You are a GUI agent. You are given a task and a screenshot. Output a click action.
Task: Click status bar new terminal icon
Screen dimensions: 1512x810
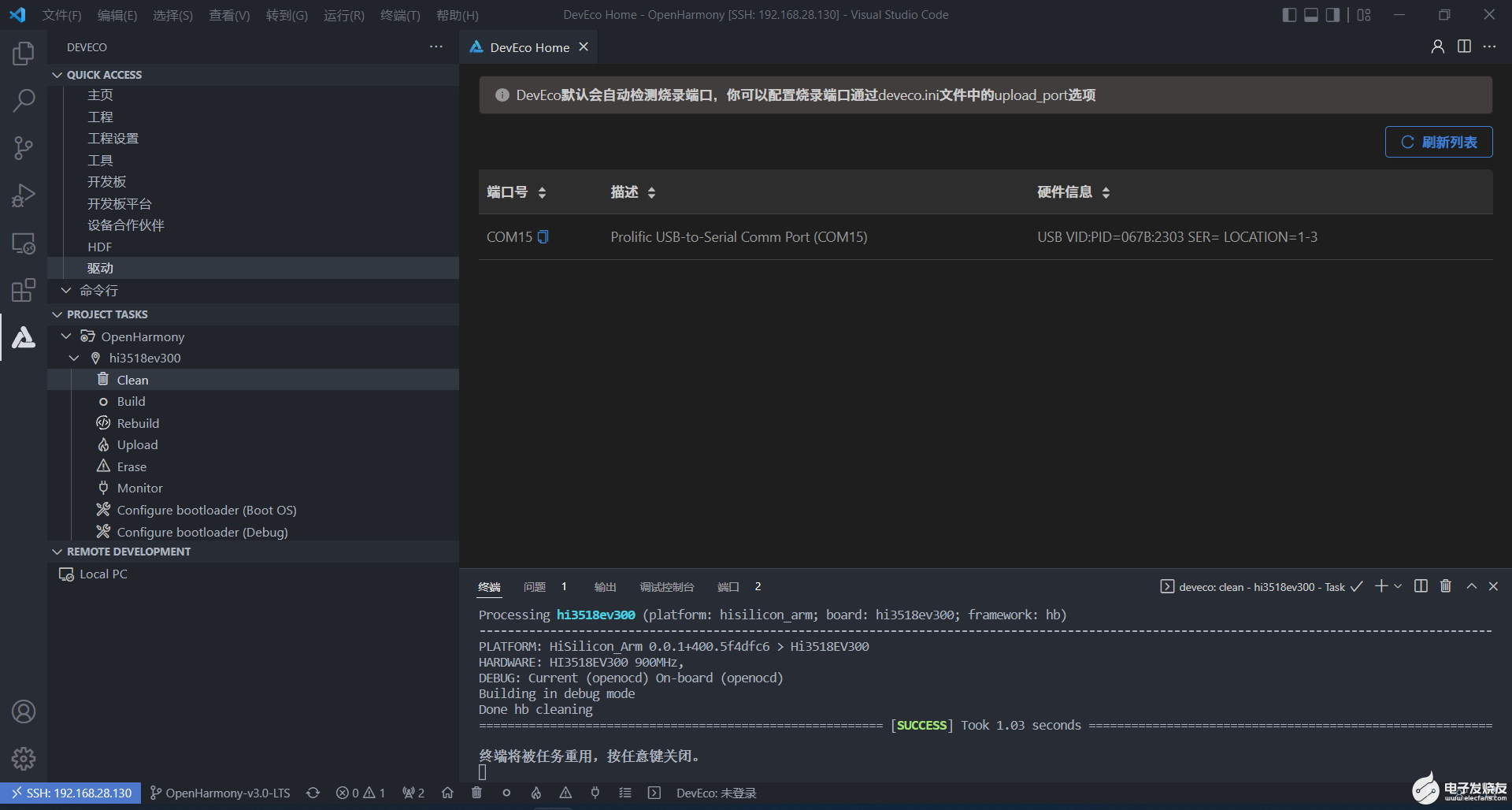click(654, 793)
